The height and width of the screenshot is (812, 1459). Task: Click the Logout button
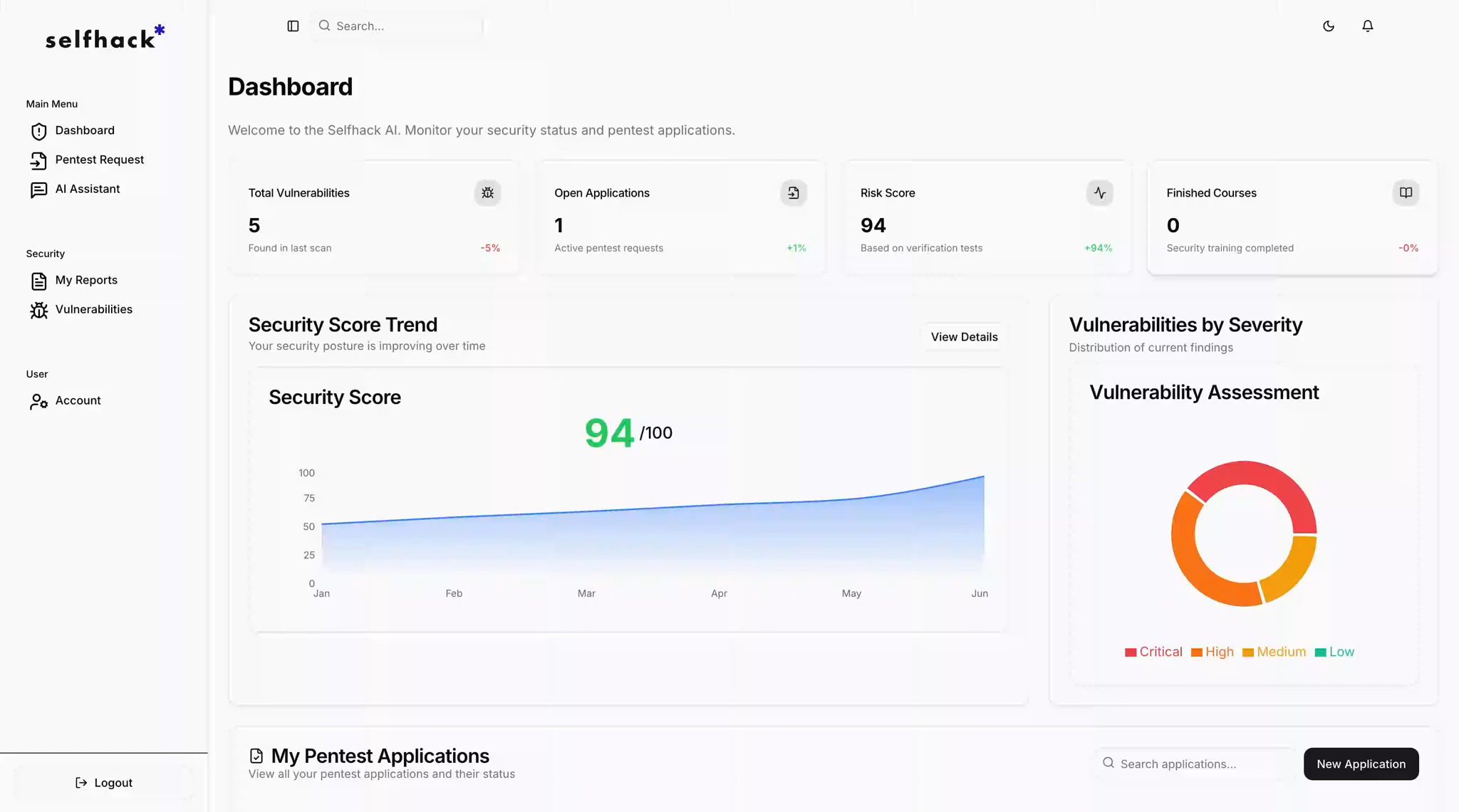tap(104, 783)
